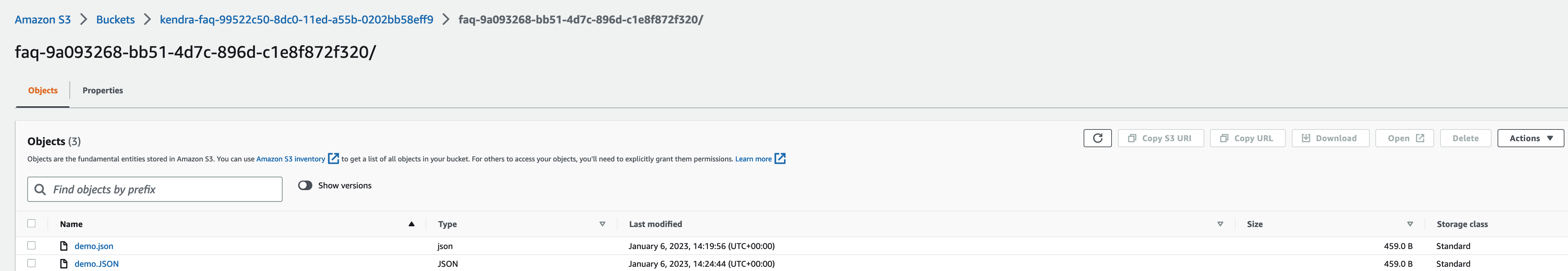Focus the Find objects by prefix field
The width and height of the screenshot is (1568, 271).
tap(155, 189)
